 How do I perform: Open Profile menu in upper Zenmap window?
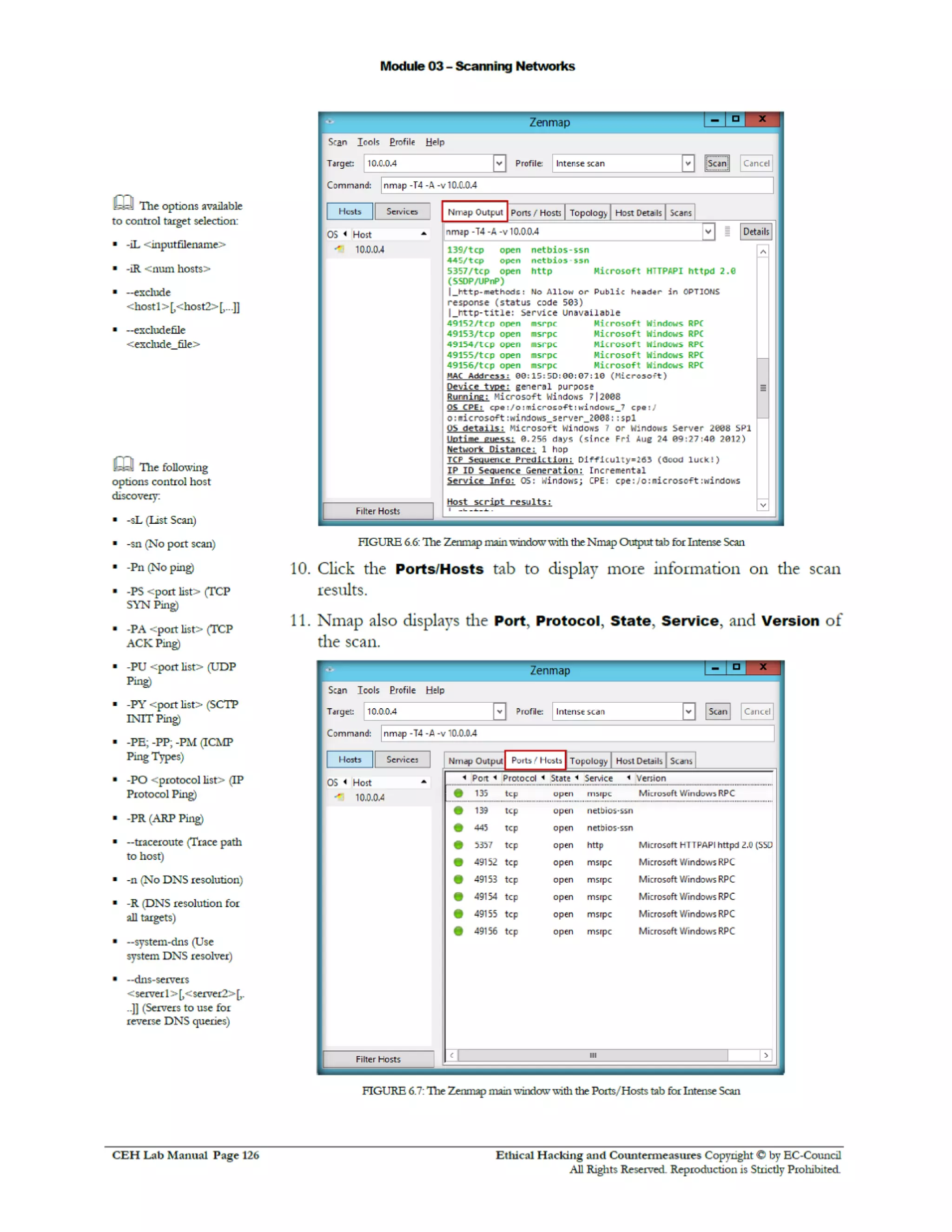click(x=402, y=142)
